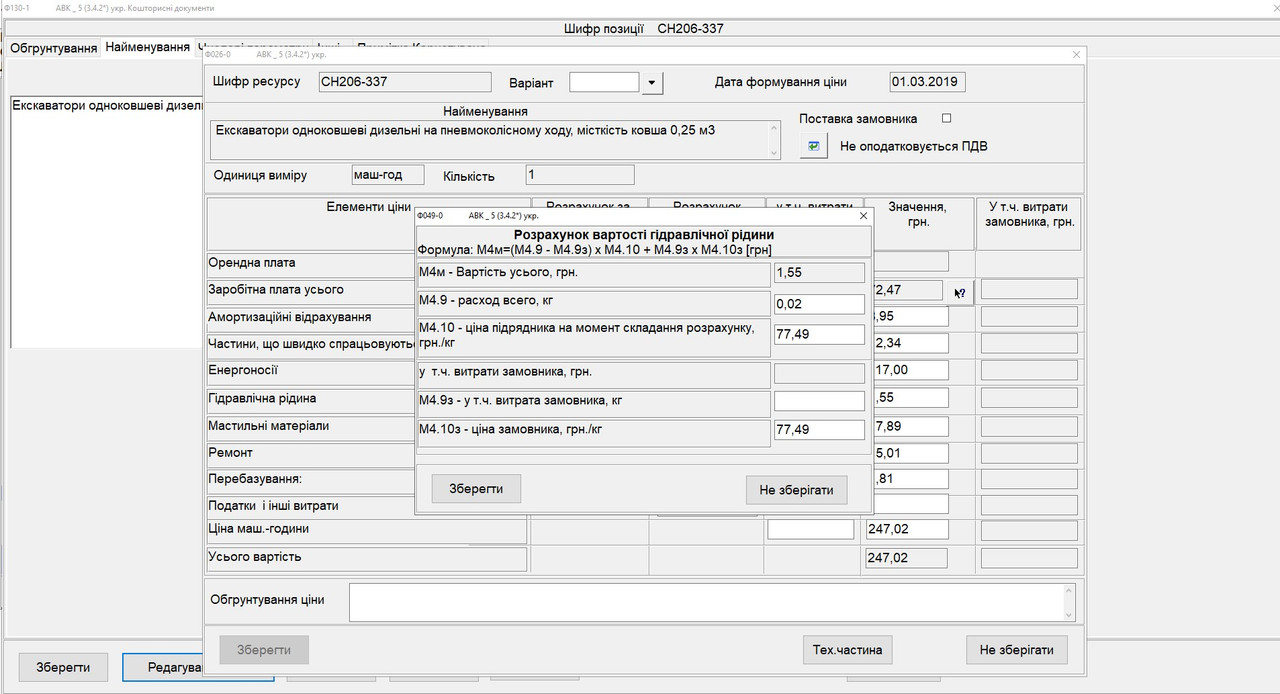Click the date field 01.03.2019
Viewport: 1280px width, 694px height.
point(927,82)
